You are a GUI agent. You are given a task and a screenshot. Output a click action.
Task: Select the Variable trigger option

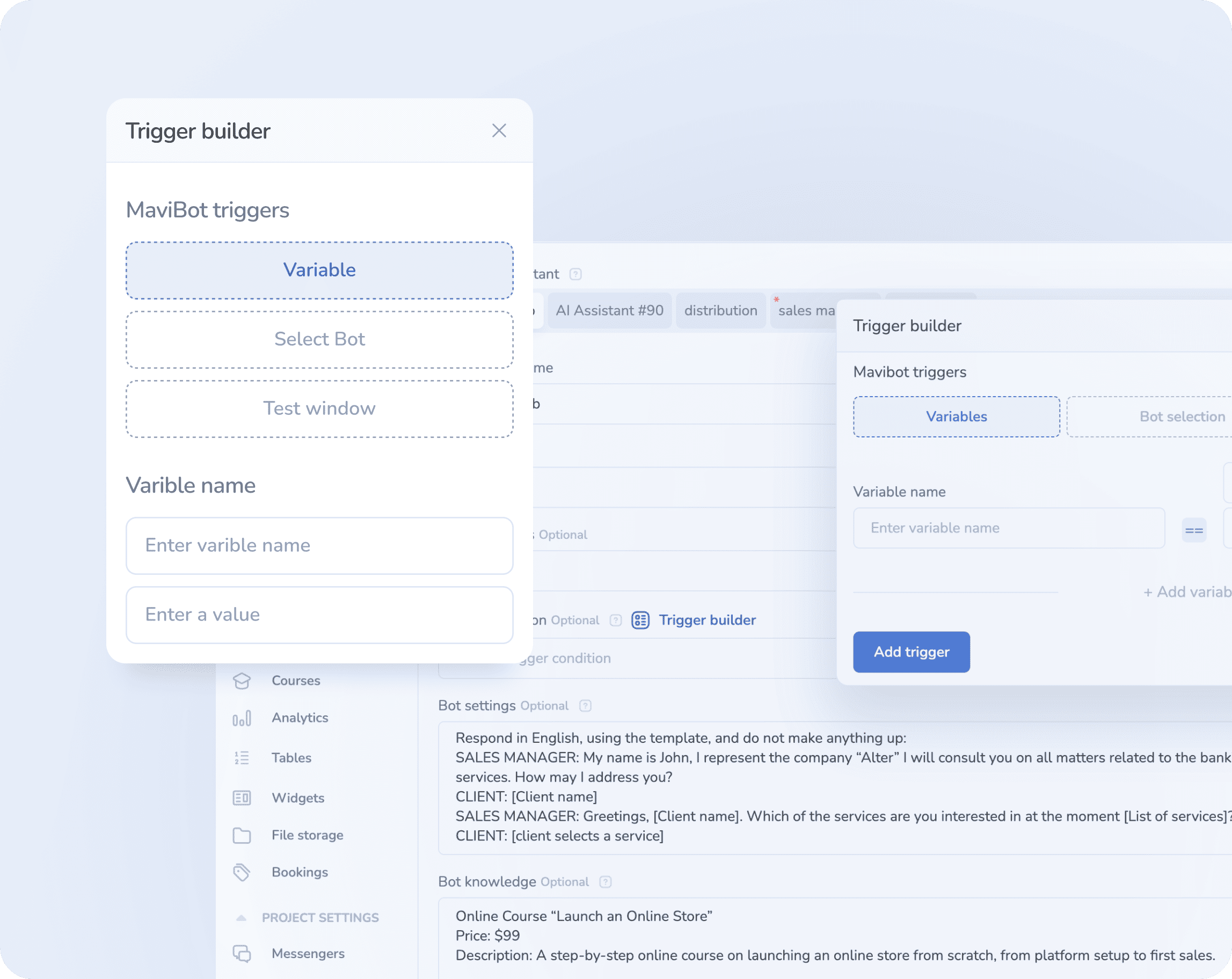point(319,270)
